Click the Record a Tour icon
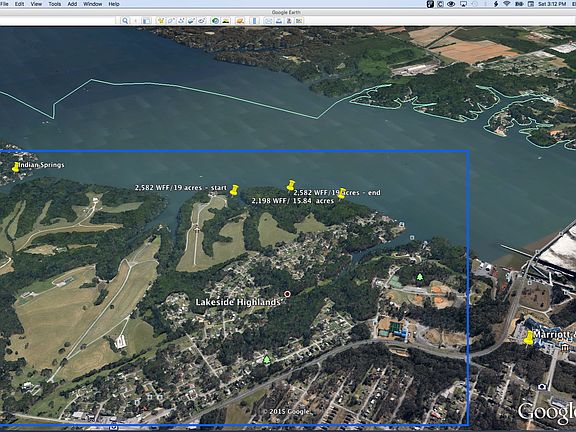The image size is (576, 432). point(202,21)
